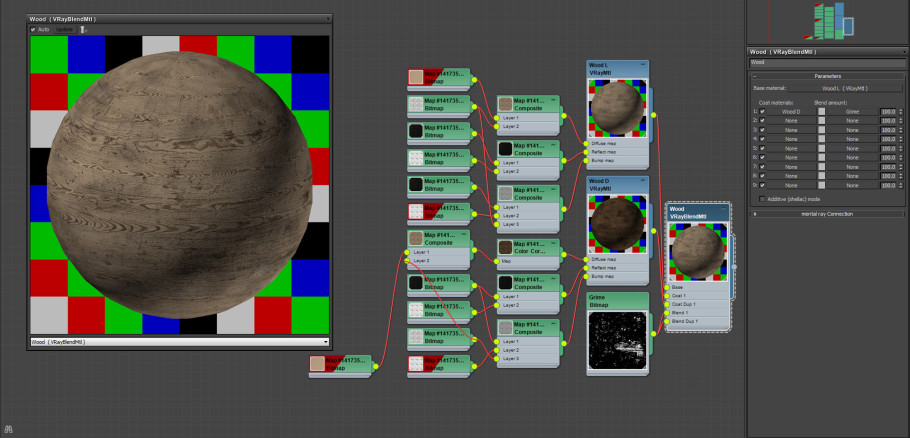Expand the mental ray Connection rollout

[x=828, y=214]
